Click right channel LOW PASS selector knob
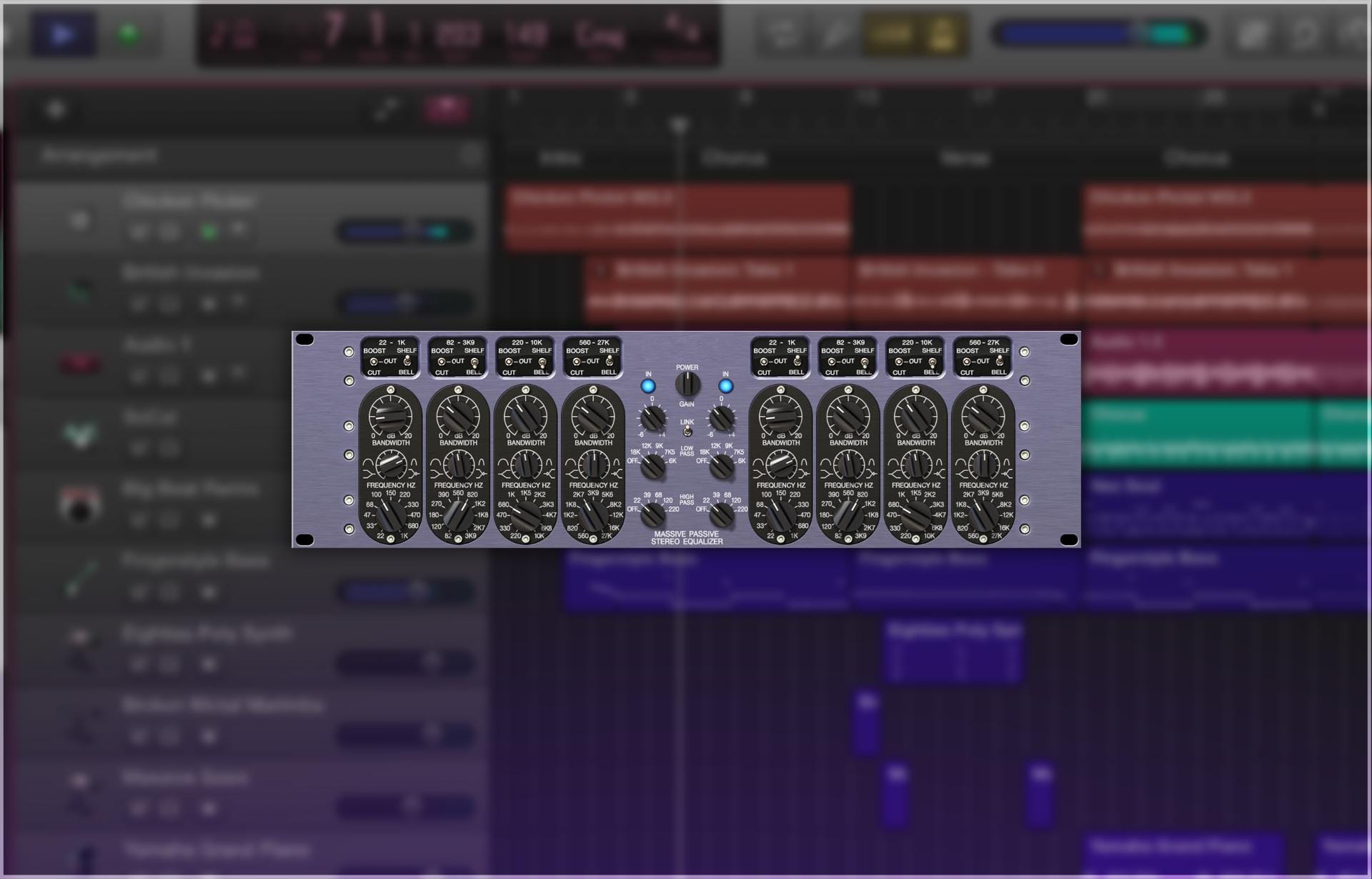1372x879 pixels. 722,466
